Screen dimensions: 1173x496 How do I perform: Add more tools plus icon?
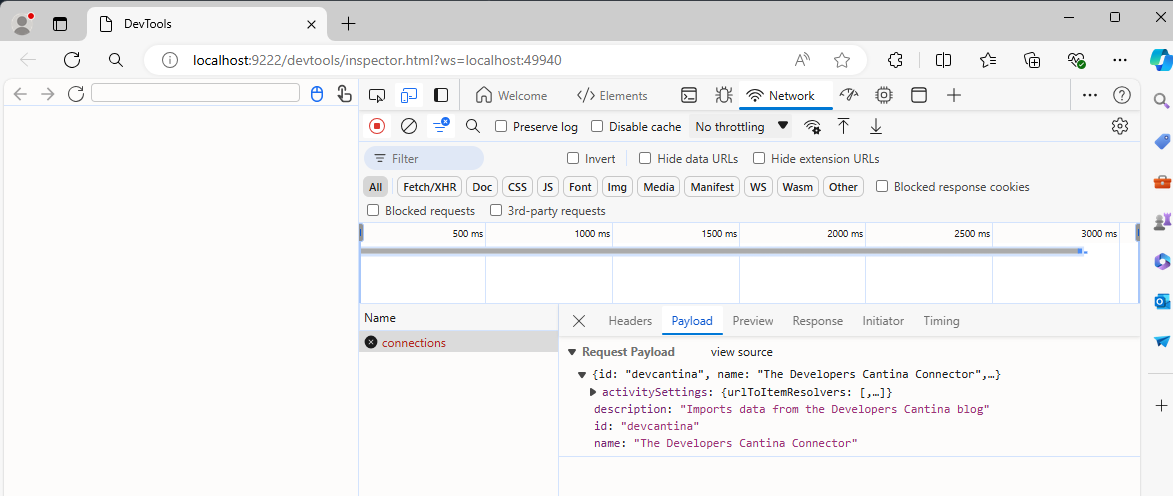click(954, 95)
